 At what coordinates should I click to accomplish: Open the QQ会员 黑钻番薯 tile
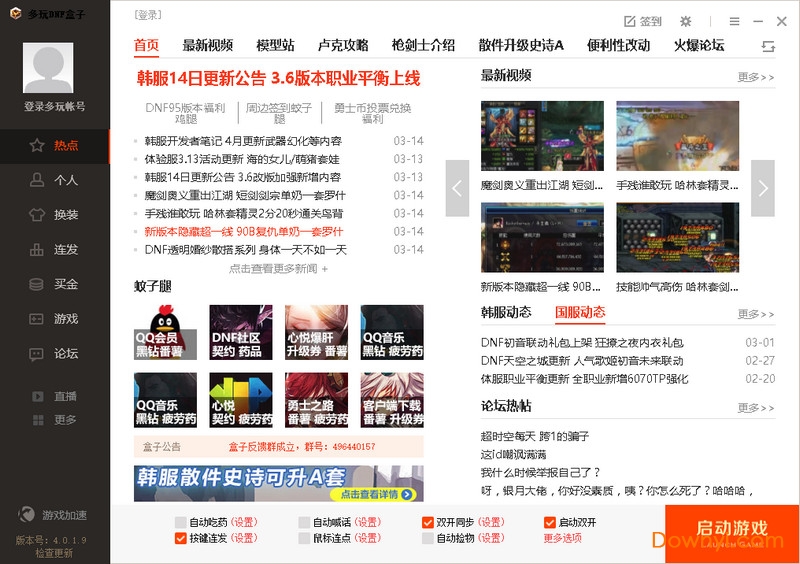point(165,332)
